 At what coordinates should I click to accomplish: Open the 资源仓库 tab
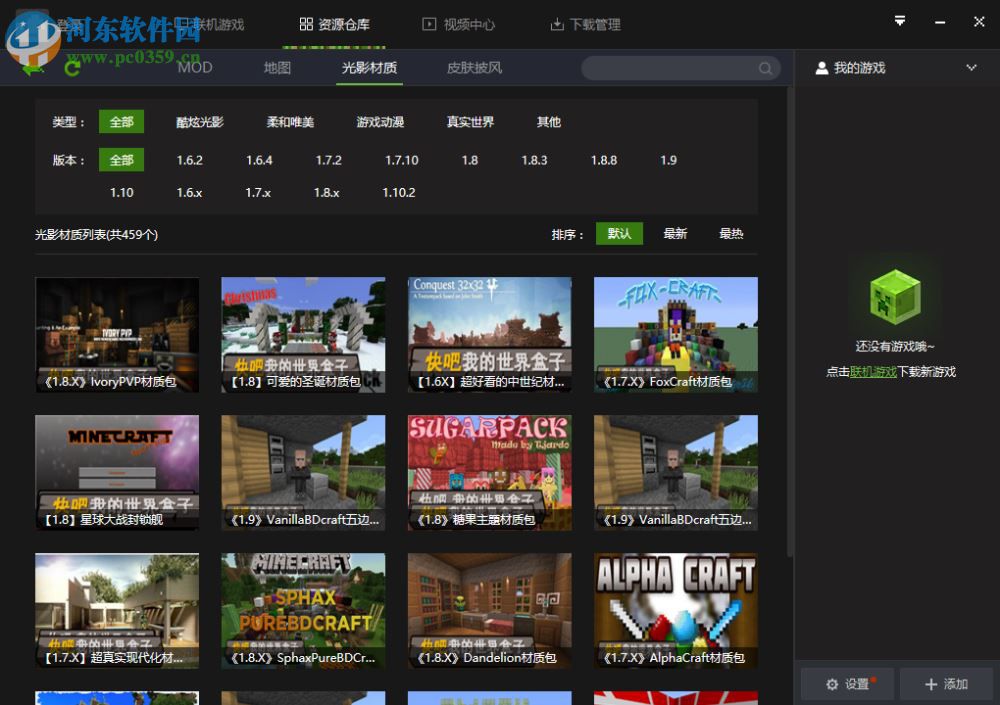(x=334, y=24)
